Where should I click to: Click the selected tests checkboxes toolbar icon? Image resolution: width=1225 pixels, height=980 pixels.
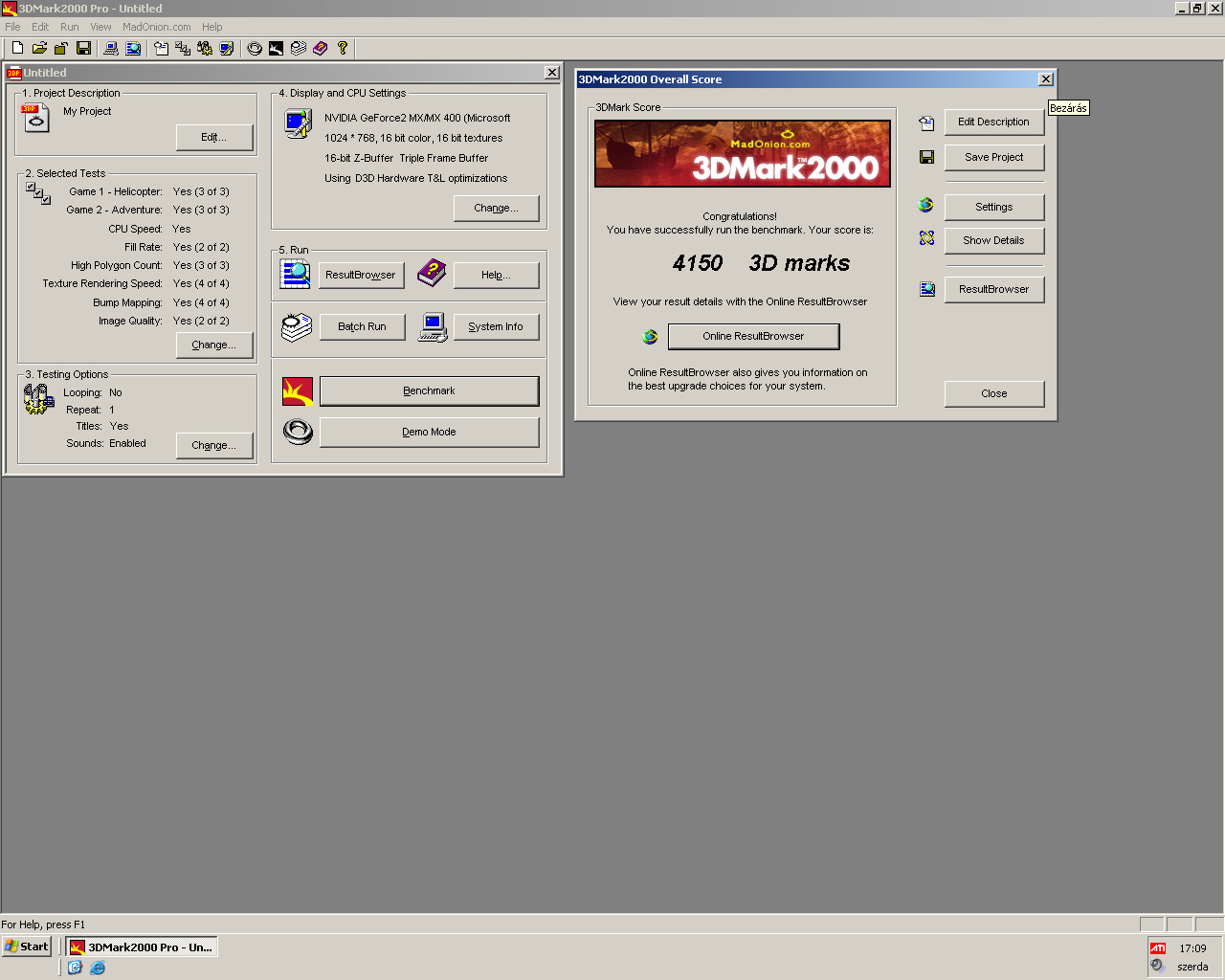point(183,48)
